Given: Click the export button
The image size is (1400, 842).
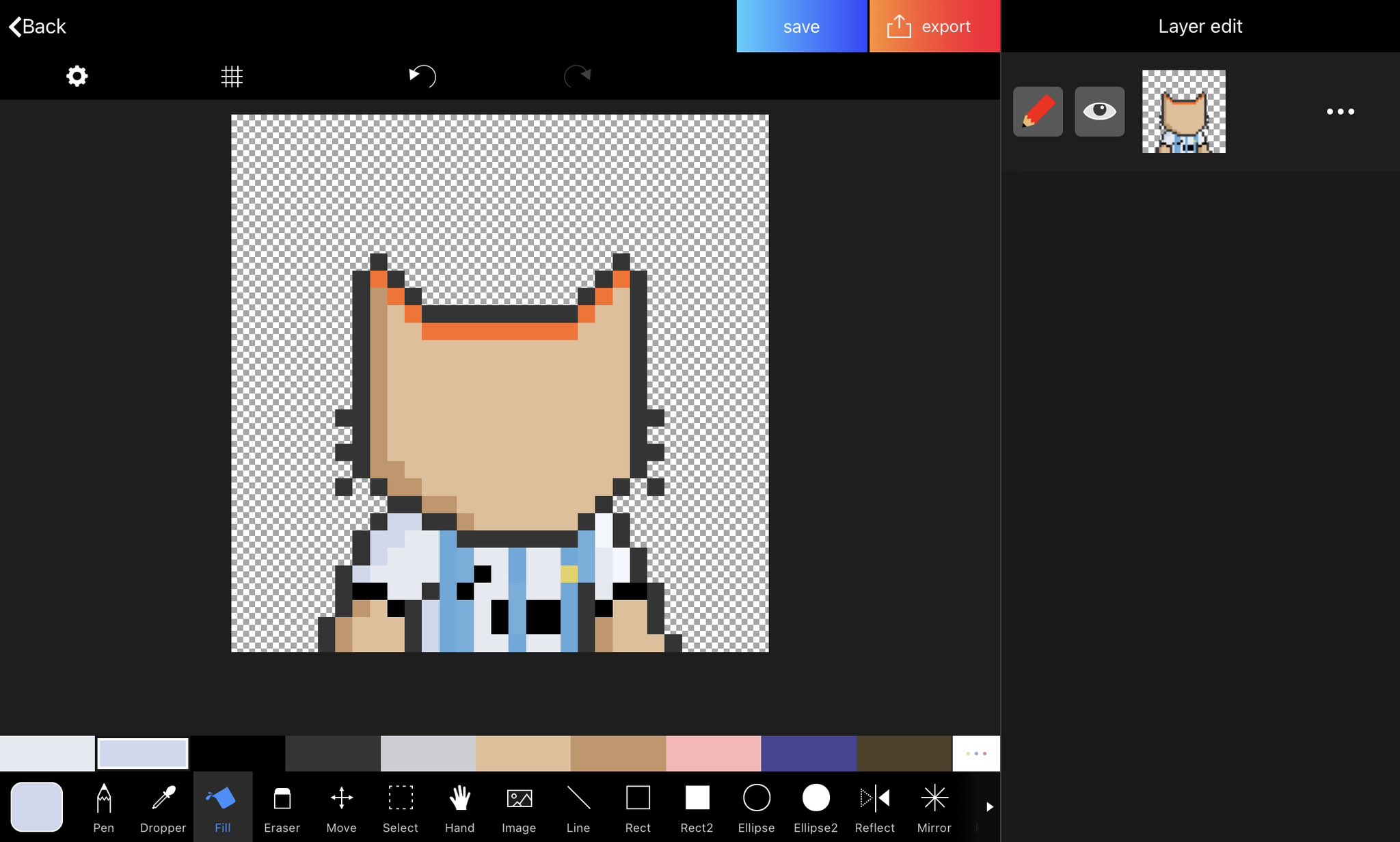Looking at the screenshot, I should point(934,27).
